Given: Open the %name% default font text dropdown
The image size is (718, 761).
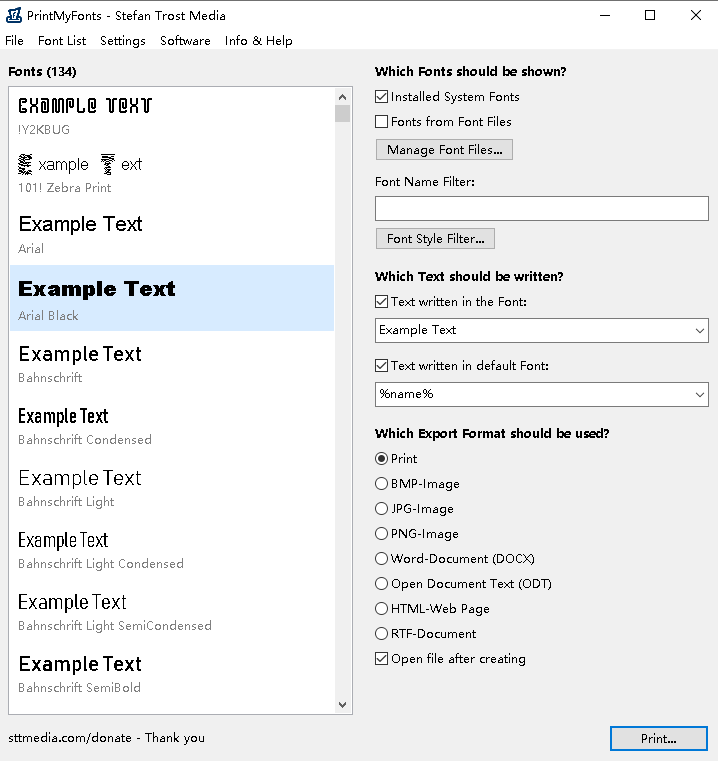Looking at the screenshot, I should coord(698,394).
